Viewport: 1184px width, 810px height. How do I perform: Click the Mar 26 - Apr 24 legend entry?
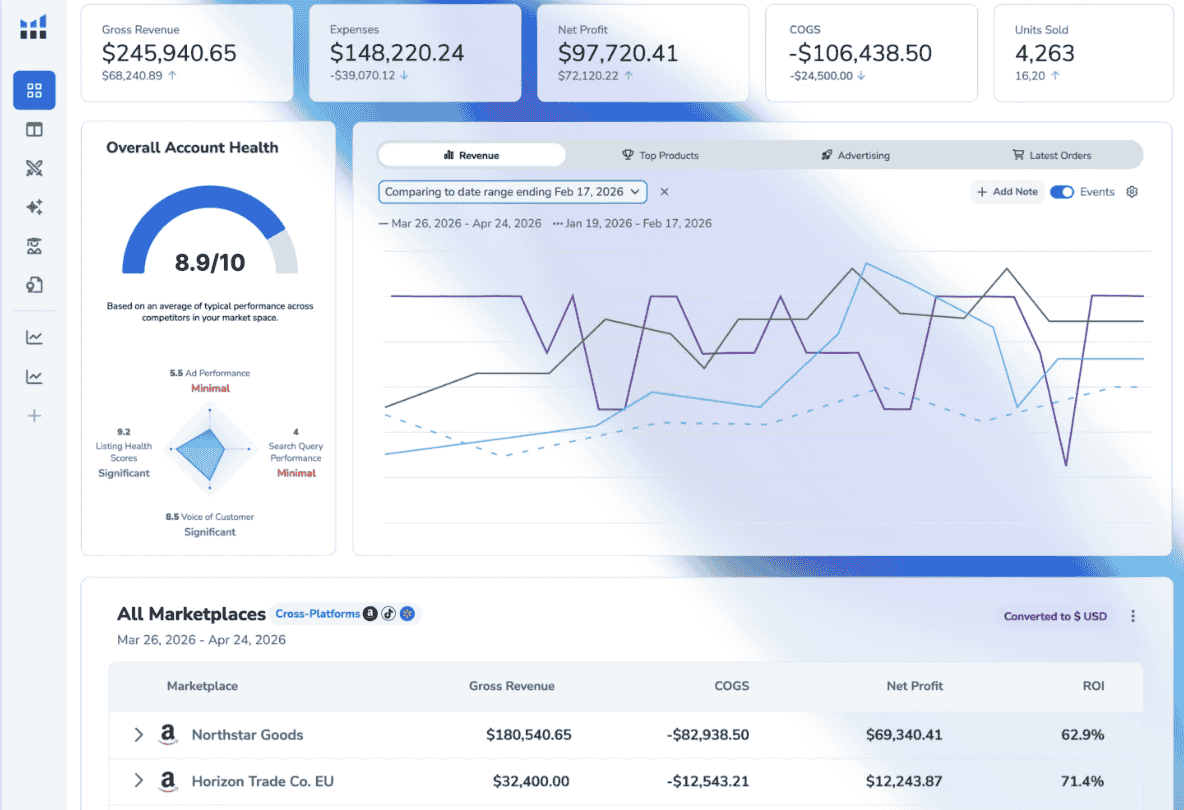461,223
